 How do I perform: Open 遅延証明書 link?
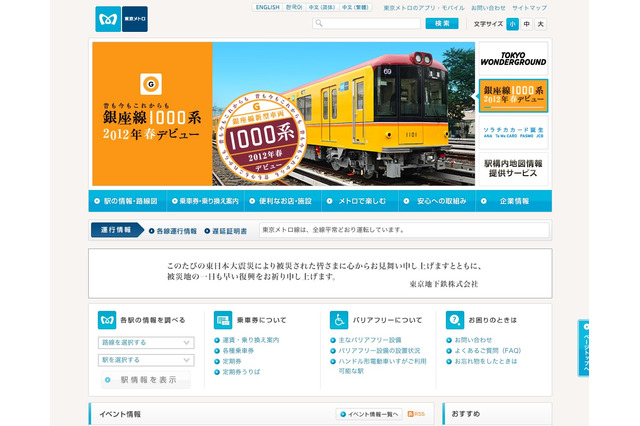point(229,231)
